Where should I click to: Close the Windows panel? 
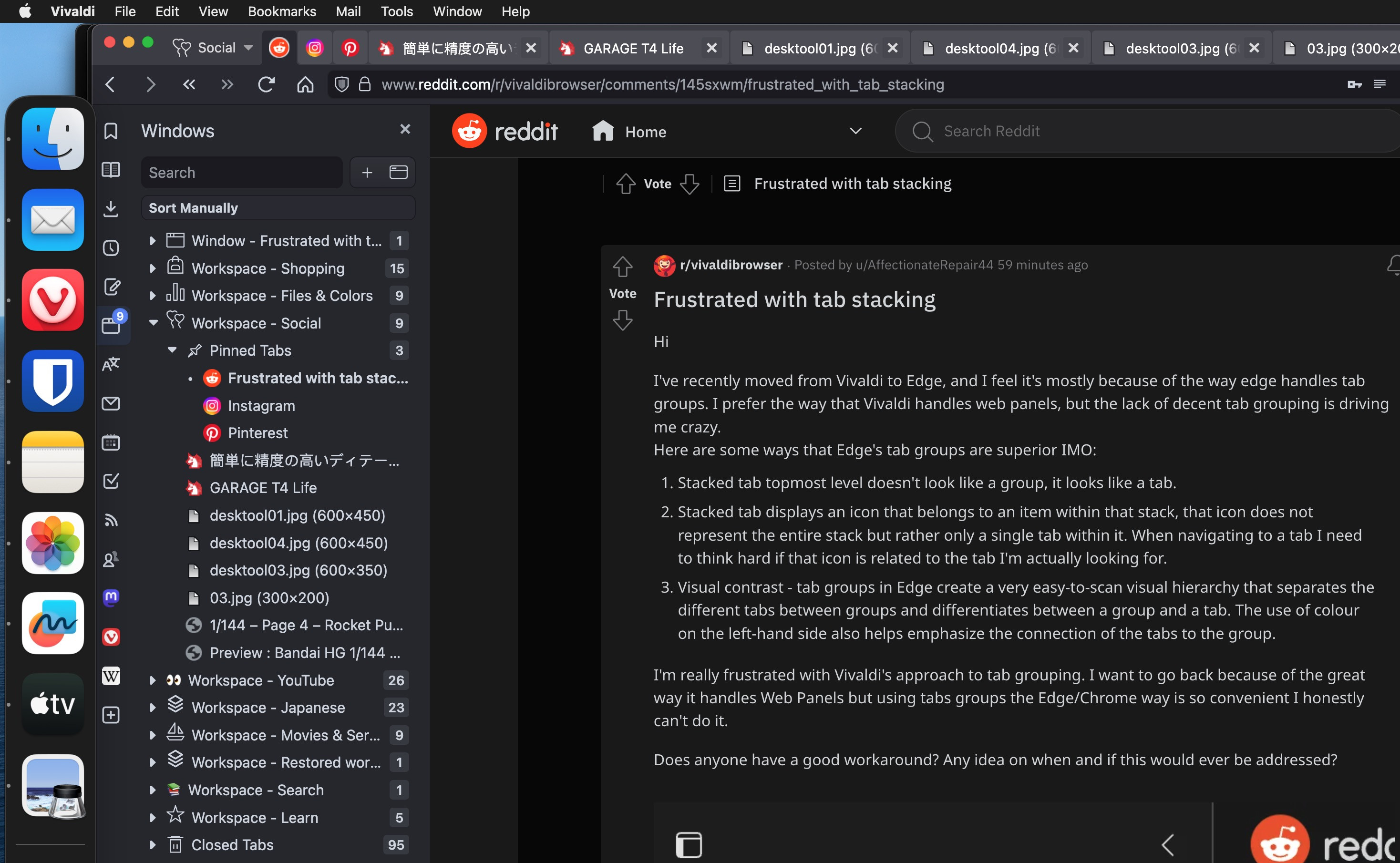(x=405, y=130)
